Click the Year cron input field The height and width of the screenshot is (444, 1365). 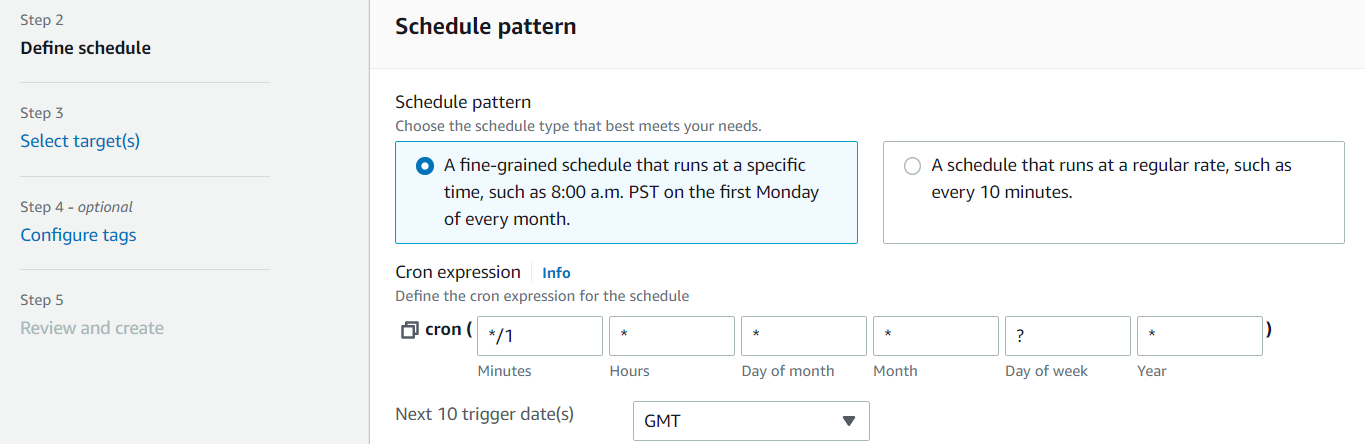1200,336
